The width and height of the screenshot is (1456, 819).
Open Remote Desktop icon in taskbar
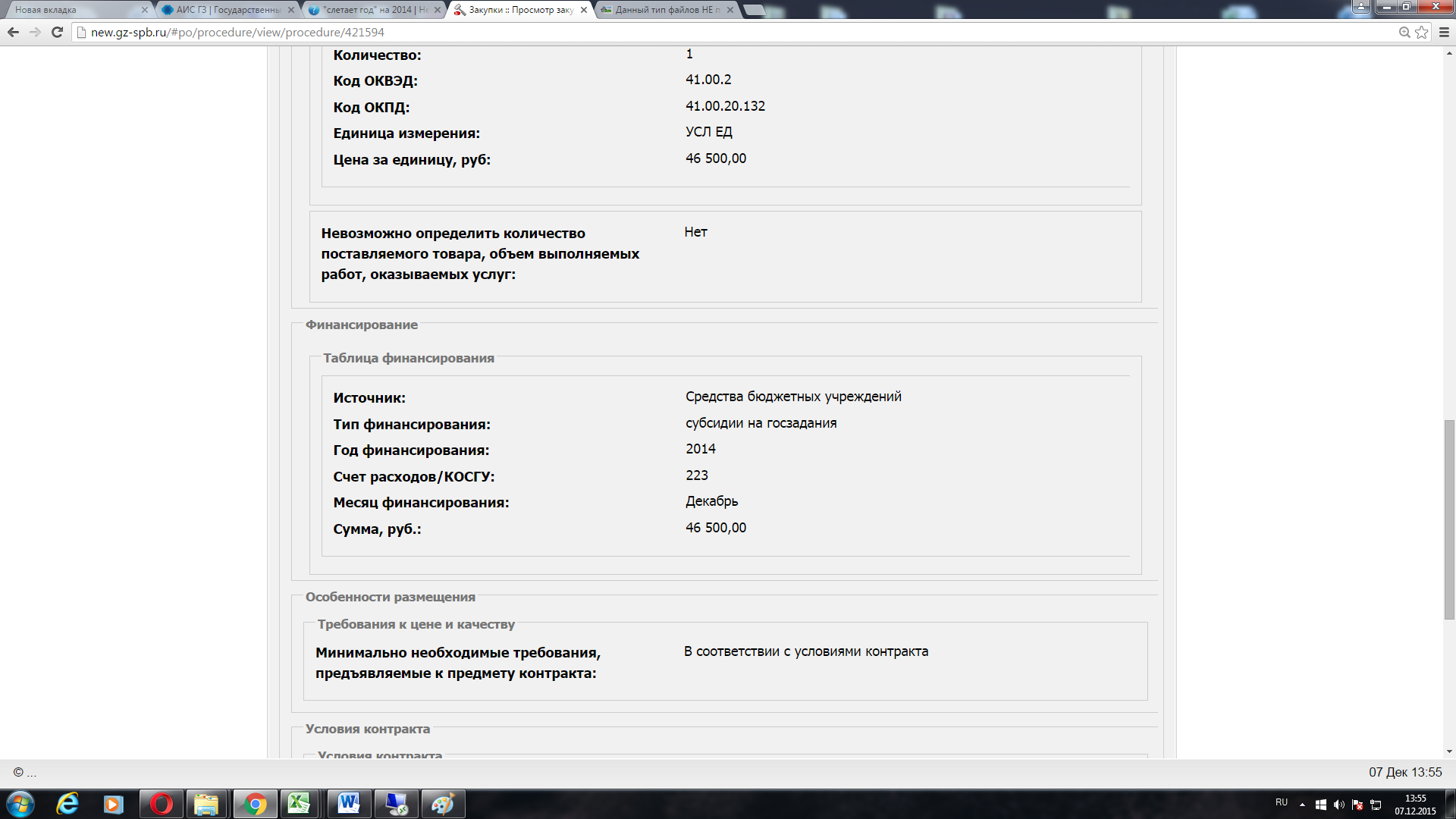click(x=396, y=804)
